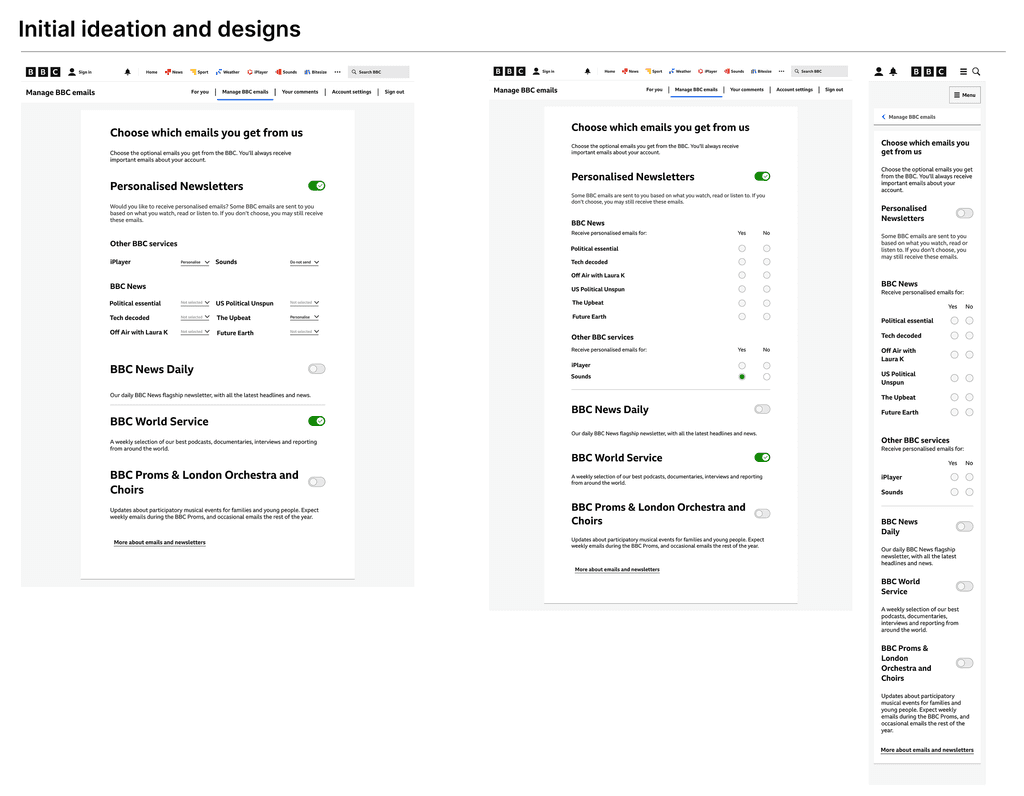Screen dimensions: 1024x796
Task: Click bell icon in mobile mockup header
Action: click(x=893, y=72)
